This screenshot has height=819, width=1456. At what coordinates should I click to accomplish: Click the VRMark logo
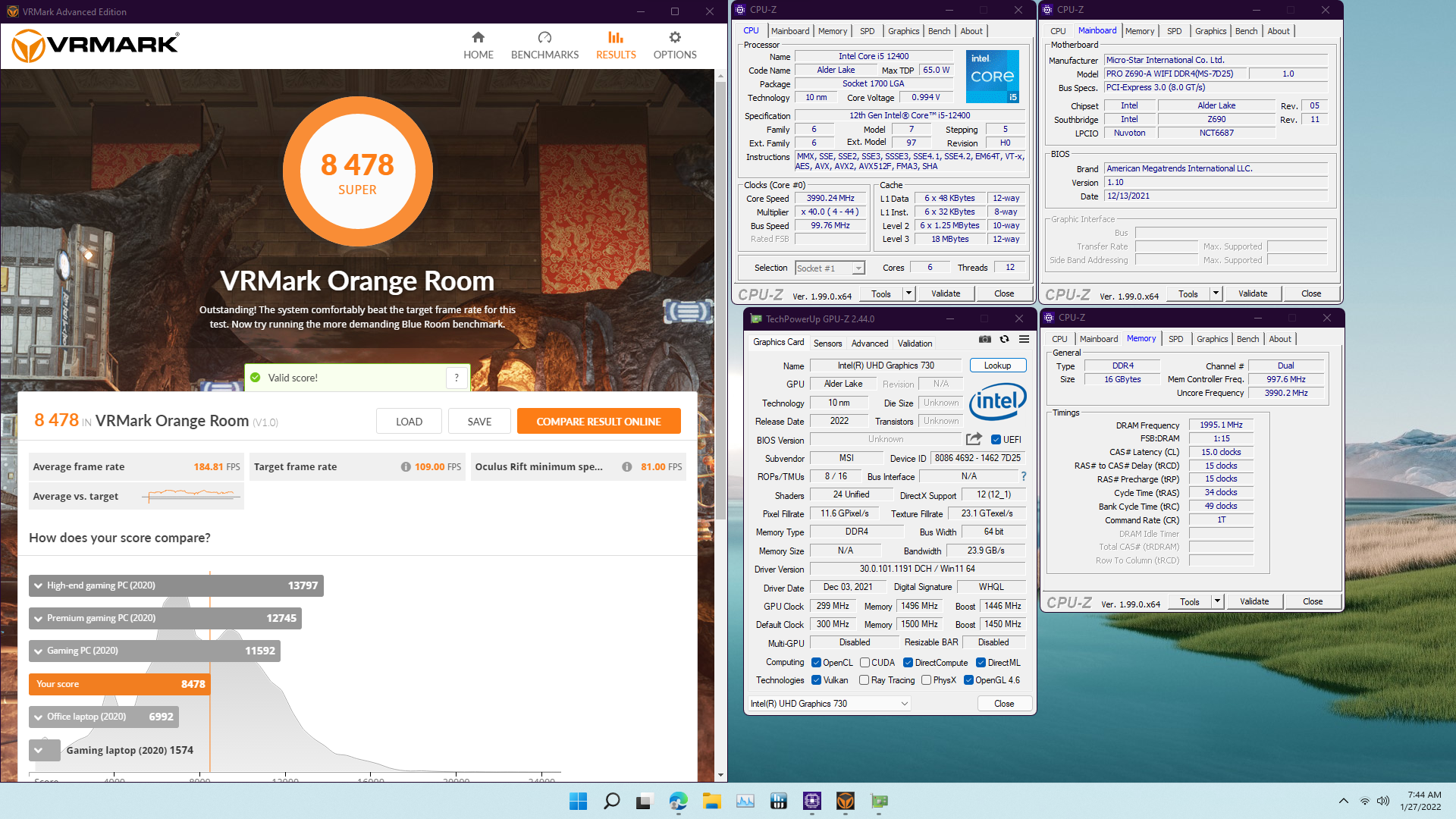[x=96, y=45]
